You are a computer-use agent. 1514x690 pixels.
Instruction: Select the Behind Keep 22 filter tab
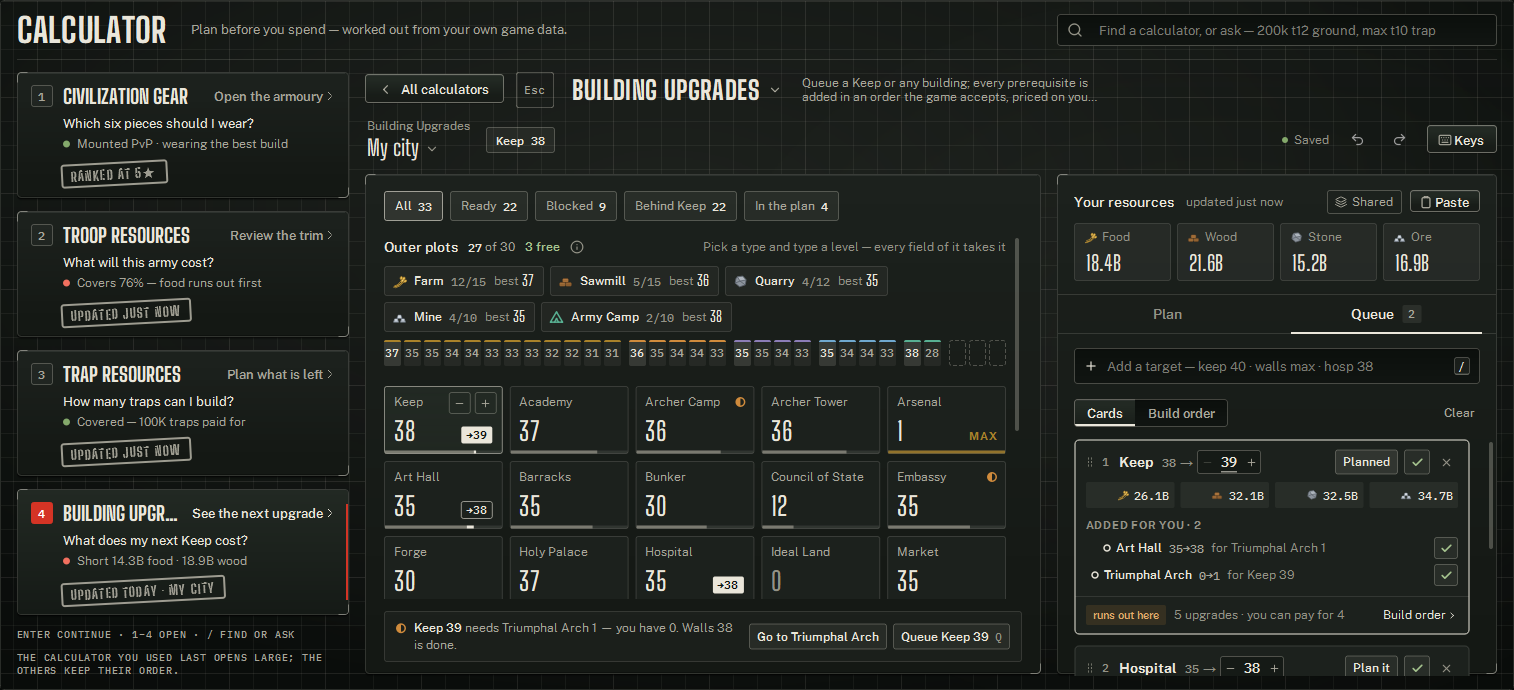pos(680,206)
